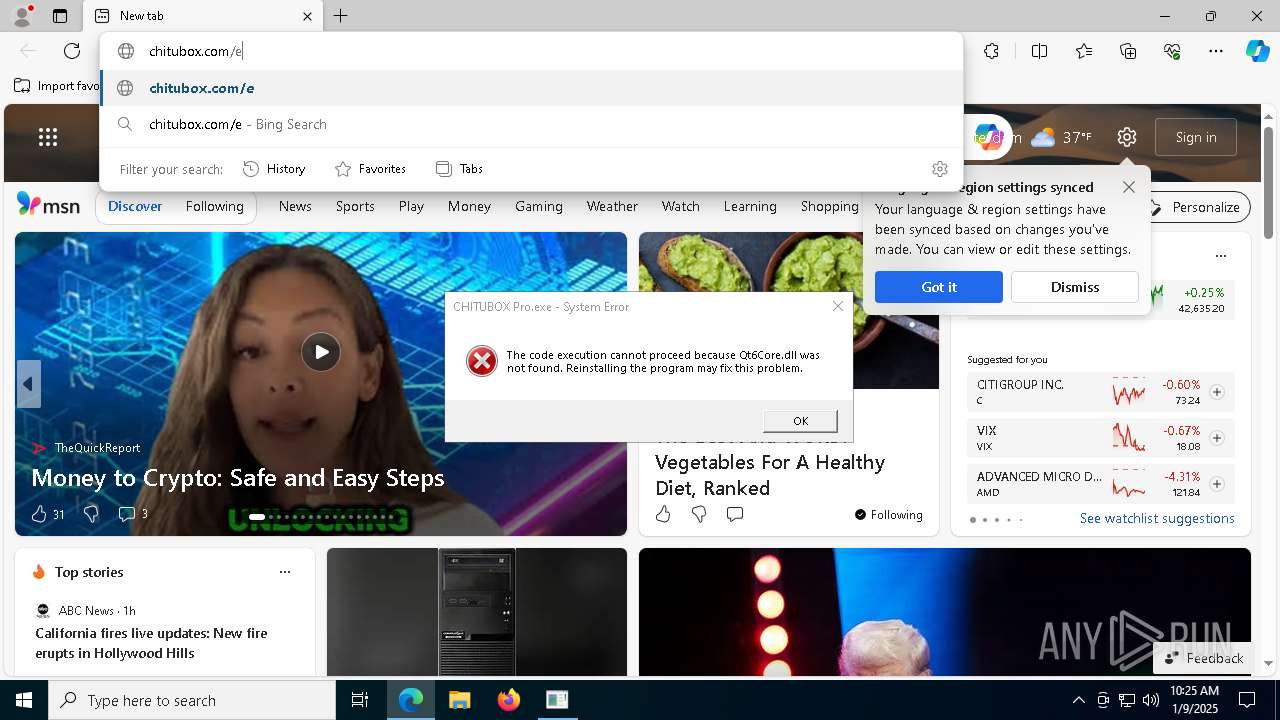
Task: Open Copilot sidebar icon
Action: click(x=1257, y=51)
